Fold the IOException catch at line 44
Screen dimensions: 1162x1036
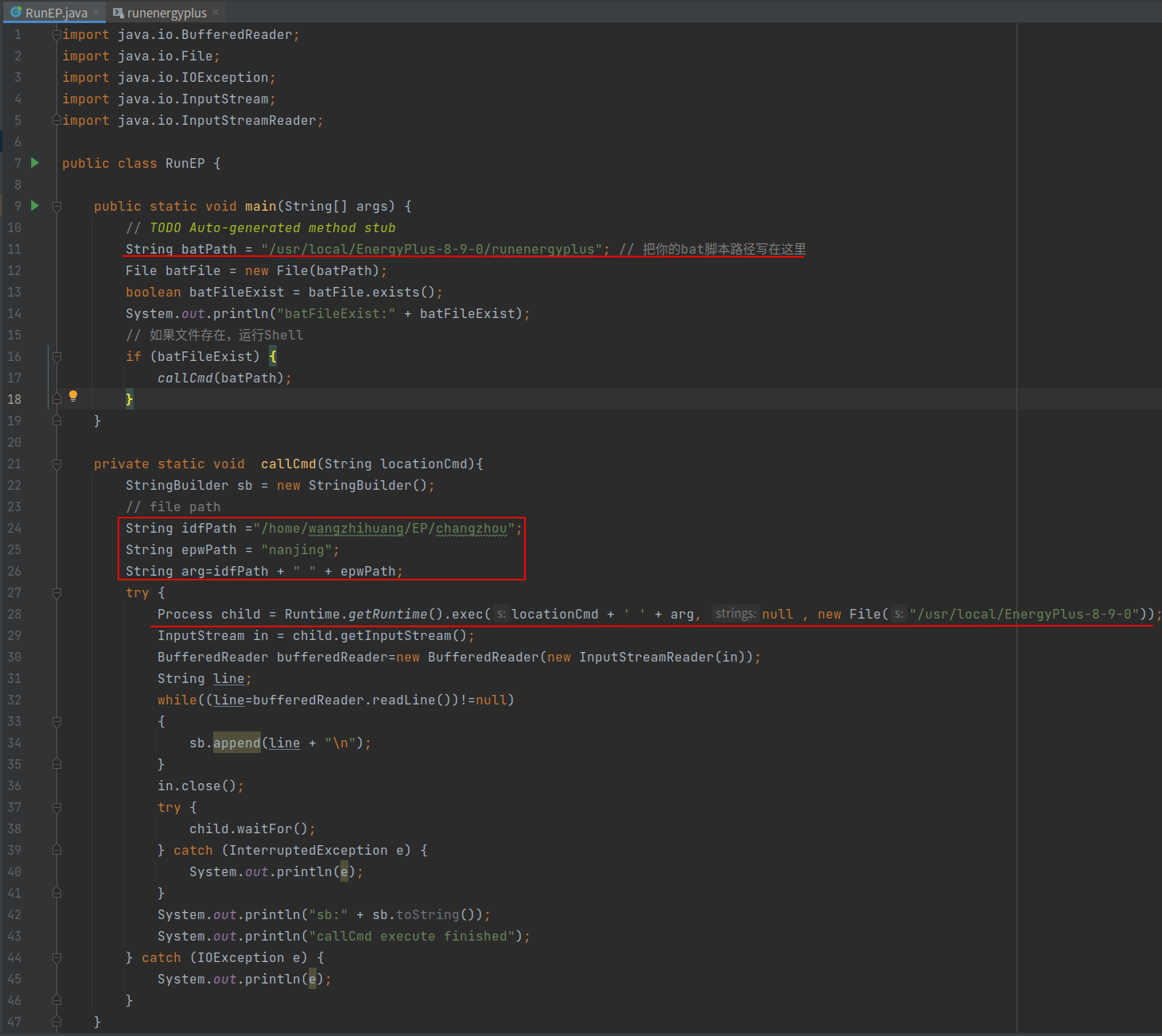click(x=56, y=957)
